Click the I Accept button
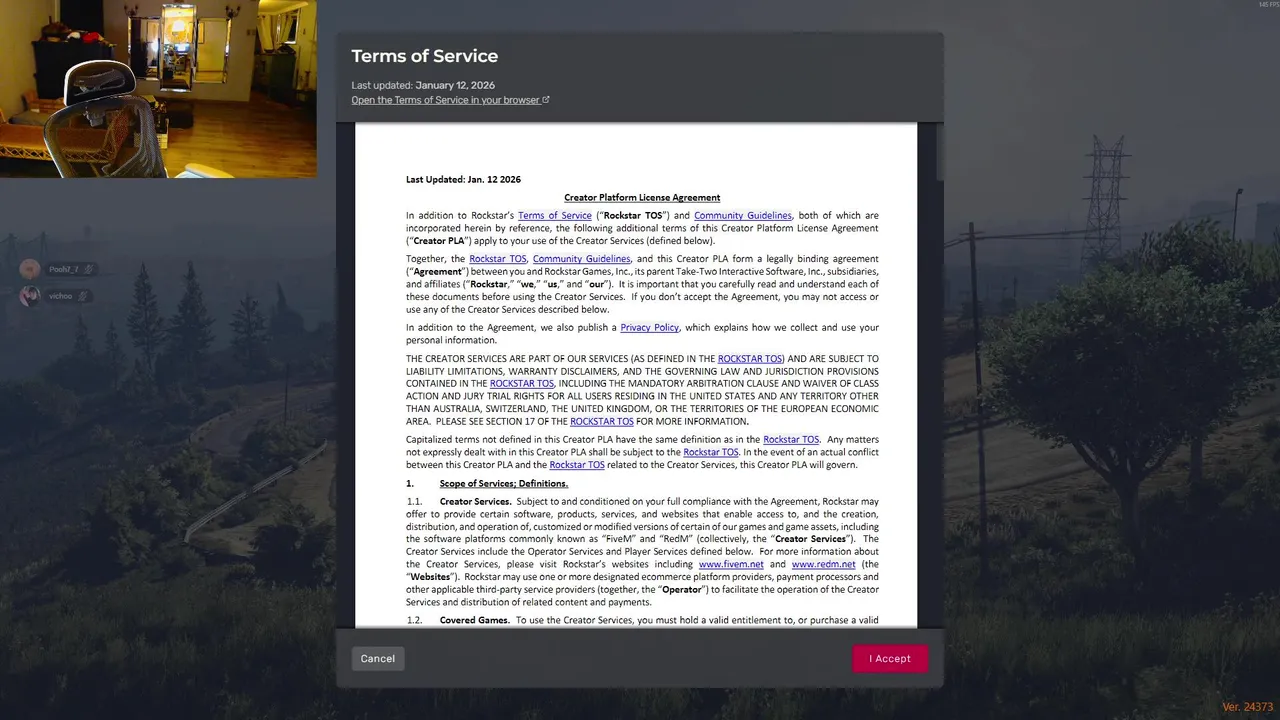1280x720 pixels. 890,659
